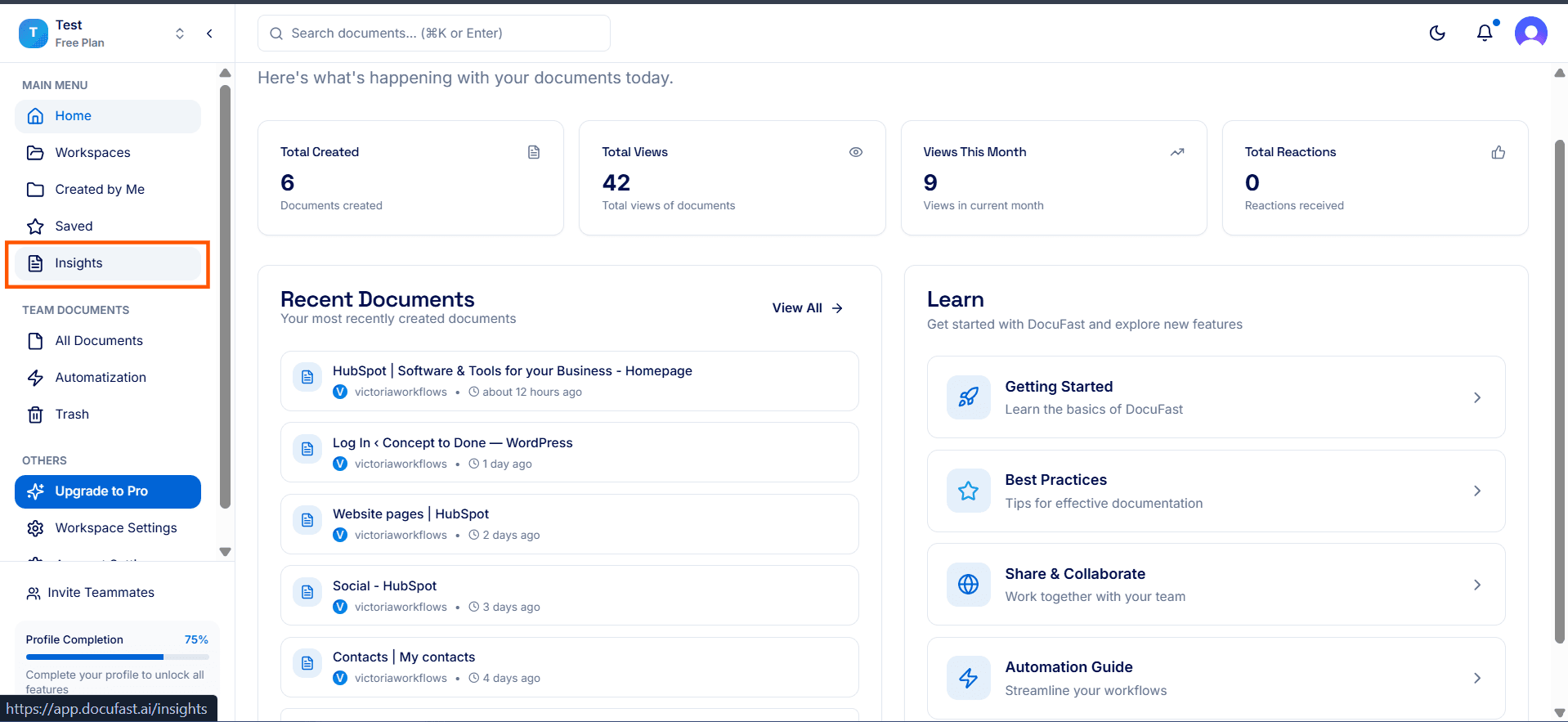Open All Documents list
The height and width of the screenshot is (722, 1568).
click(108, 341)
